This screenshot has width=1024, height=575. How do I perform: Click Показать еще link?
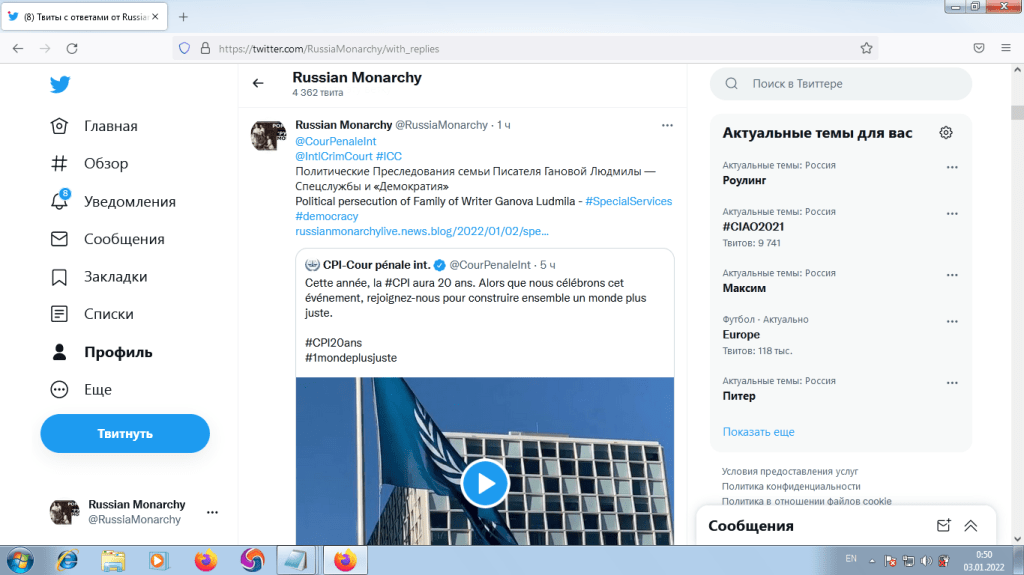758,432
